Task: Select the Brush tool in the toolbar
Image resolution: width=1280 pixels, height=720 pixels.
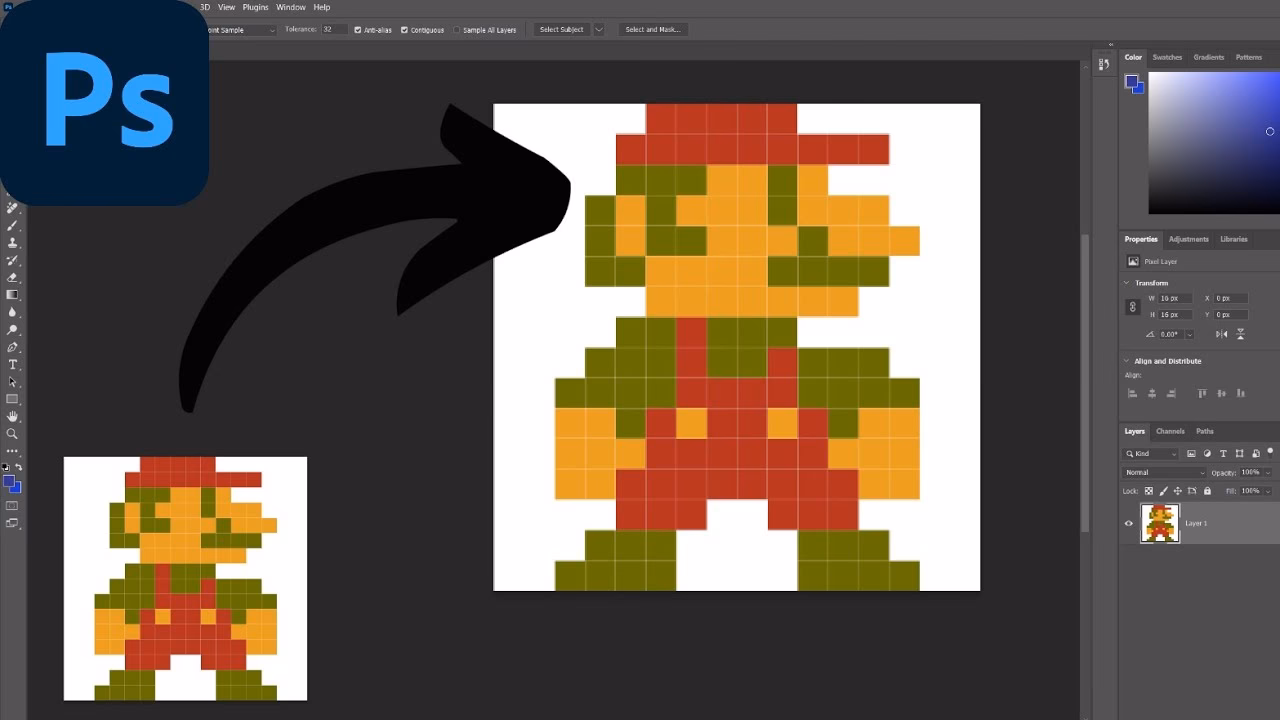Action: pos(13,226)
